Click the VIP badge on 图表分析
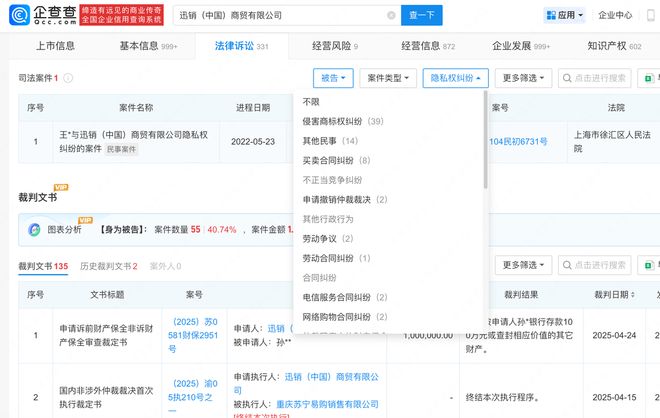 click(x=84, y=219)
